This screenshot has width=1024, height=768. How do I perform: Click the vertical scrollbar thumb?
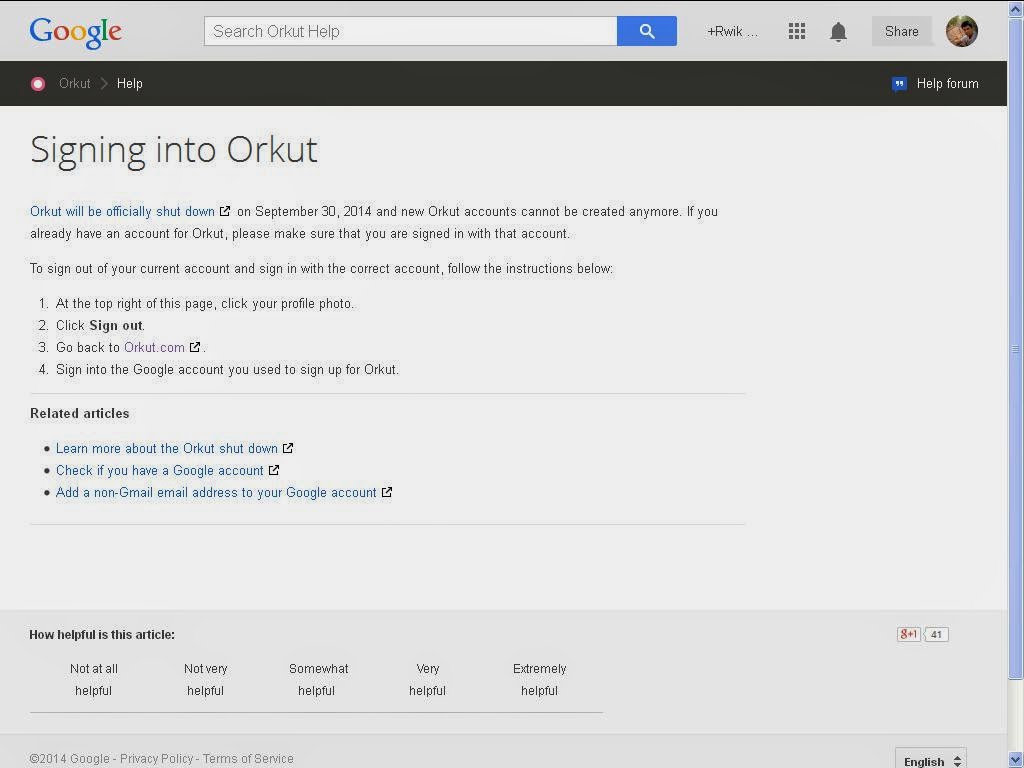[x=1016, y=348]
